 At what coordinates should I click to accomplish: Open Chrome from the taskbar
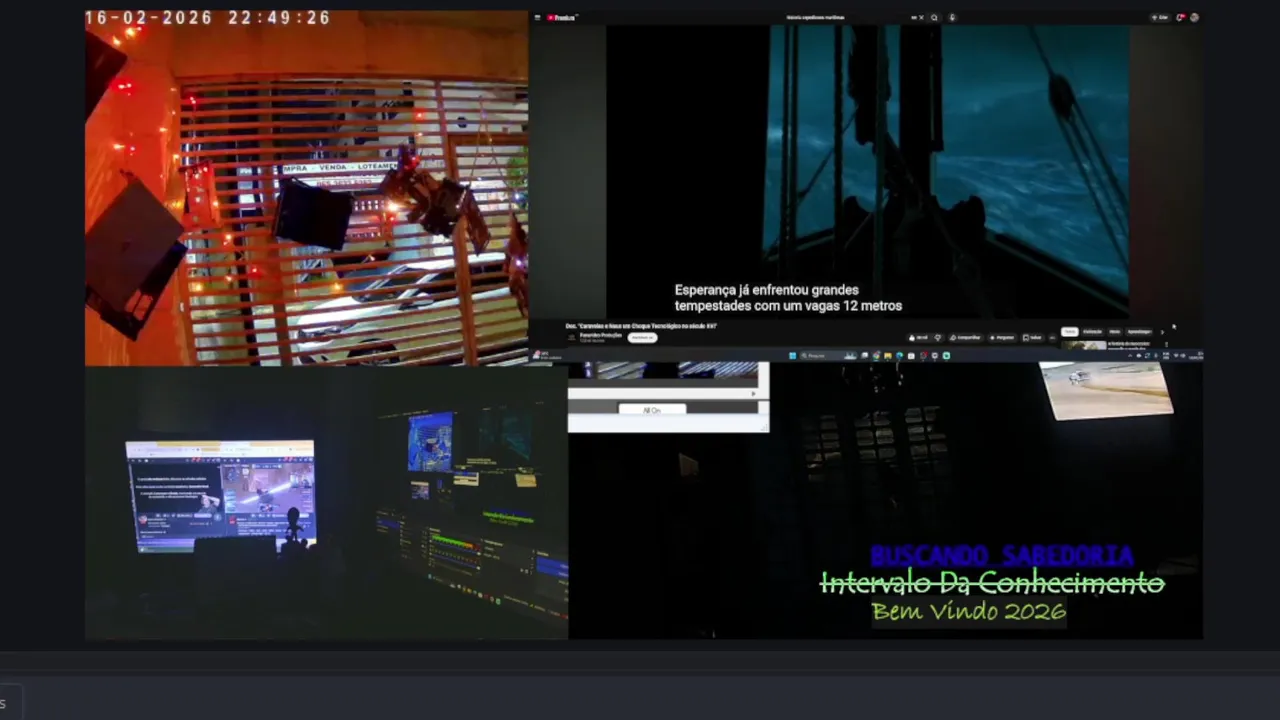875,355
